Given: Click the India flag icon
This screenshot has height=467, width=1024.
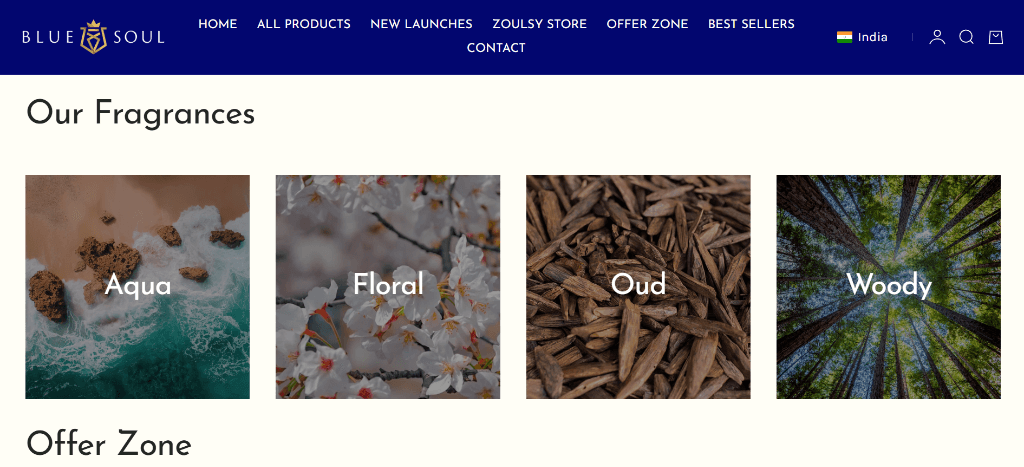Looking at the screenshot, I should 844,37.
